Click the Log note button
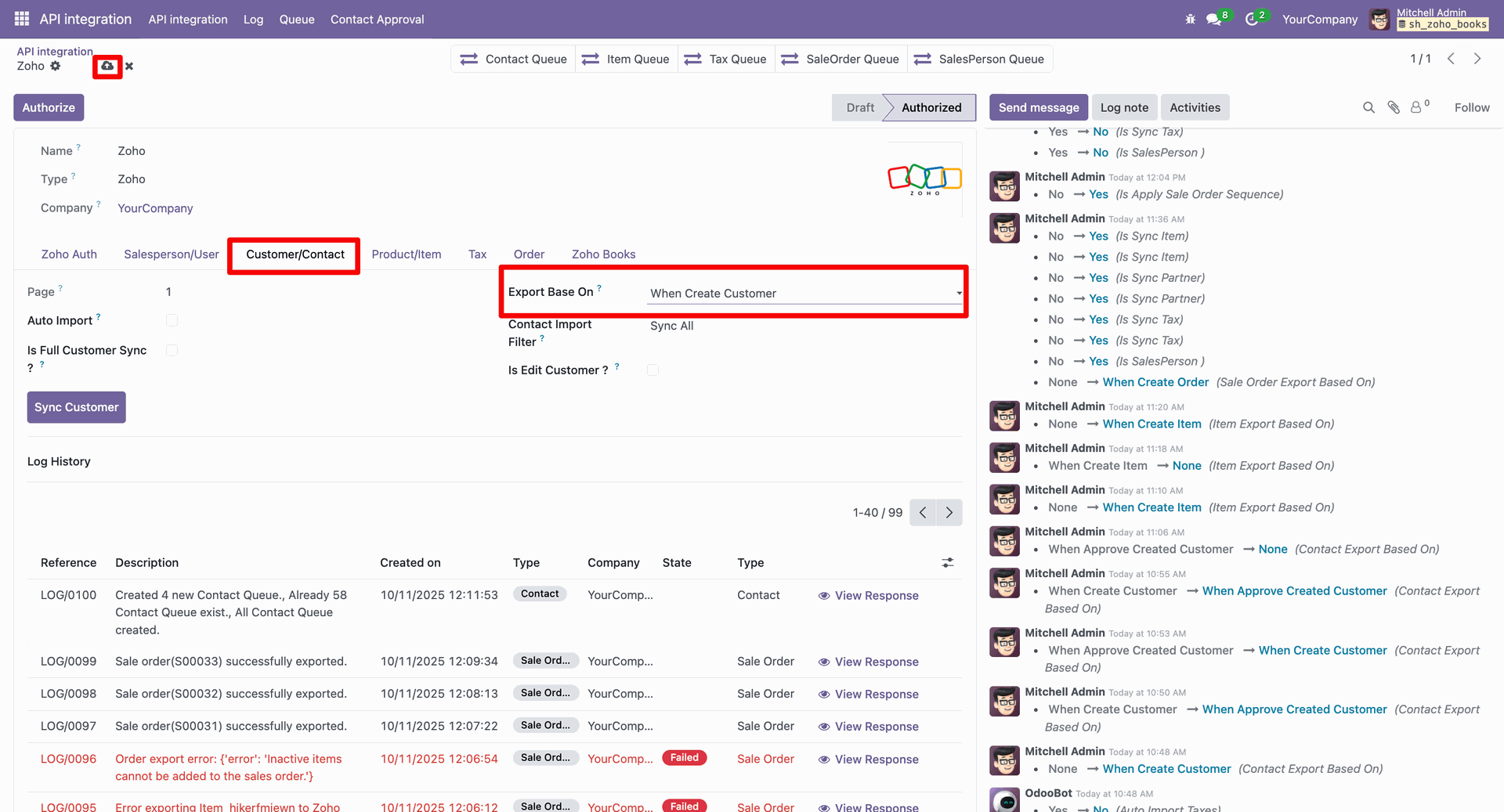 (x=1125, y=107)
